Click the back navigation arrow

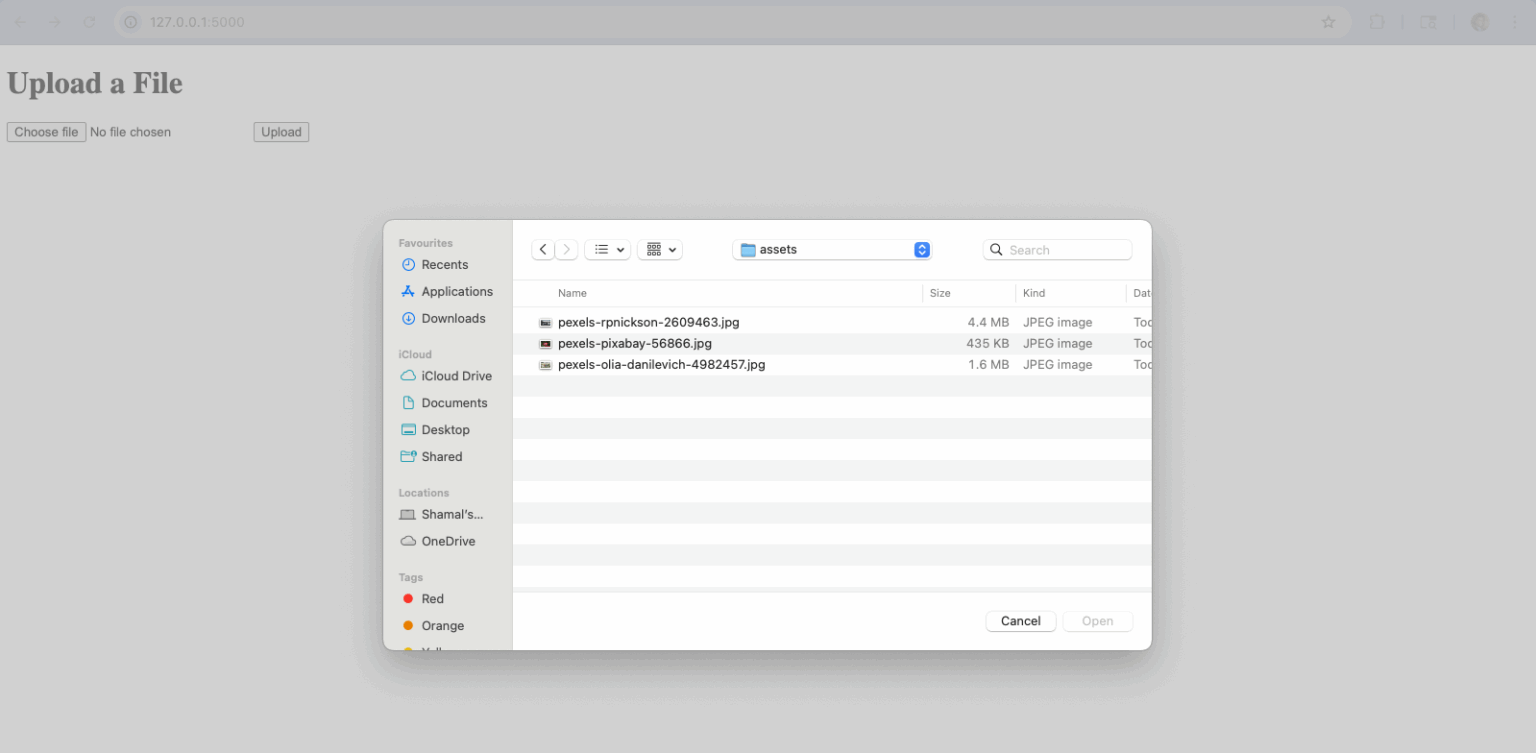point(542,249)
